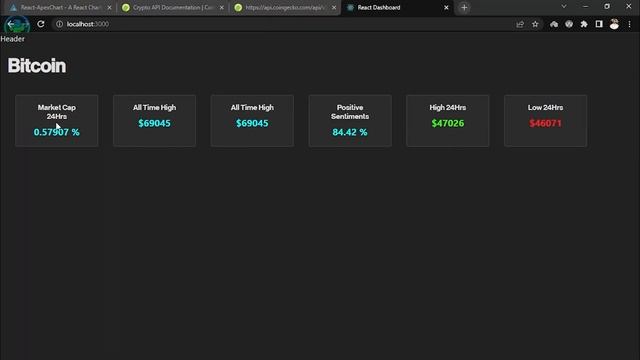Open a new browser tab
The height and width of the screenshot is (360, 640).
464,7
